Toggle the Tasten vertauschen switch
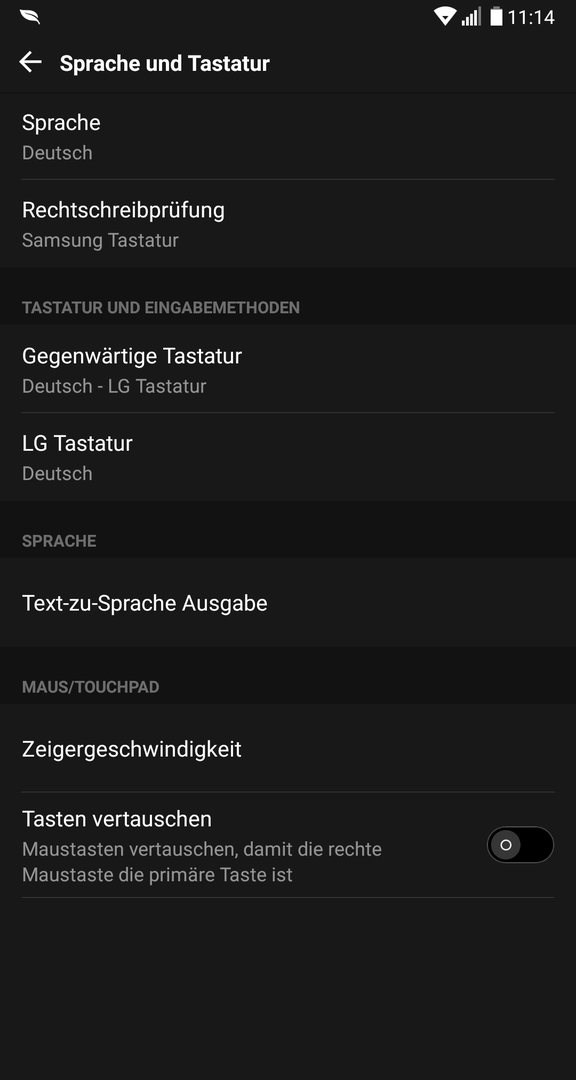Viewport: 576px width, 1080px height. [520, 844]
